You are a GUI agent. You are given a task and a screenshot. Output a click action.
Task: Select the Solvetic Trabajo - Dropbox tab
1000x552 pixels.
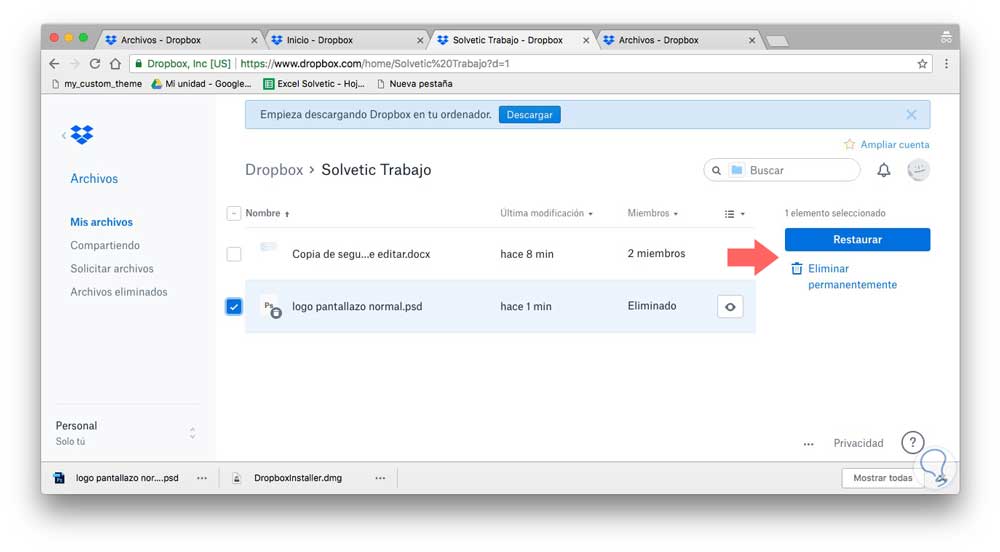point(511,40)
